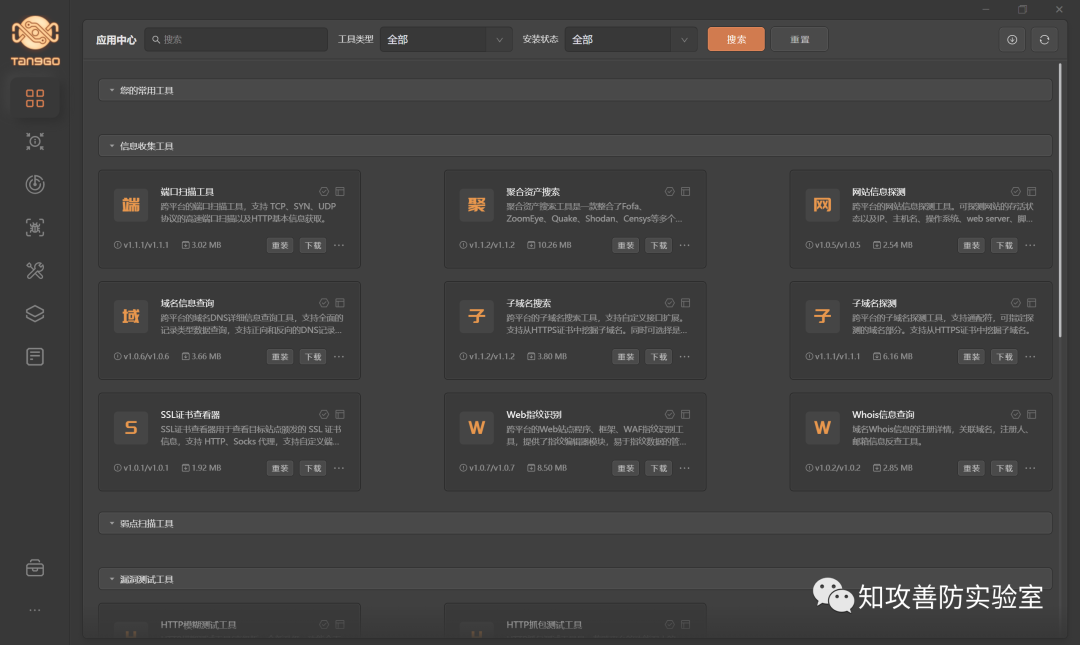The image size is (1080, 645).
Task: Open detail window icon on 端口扫描工具 card
Action: 340,192
